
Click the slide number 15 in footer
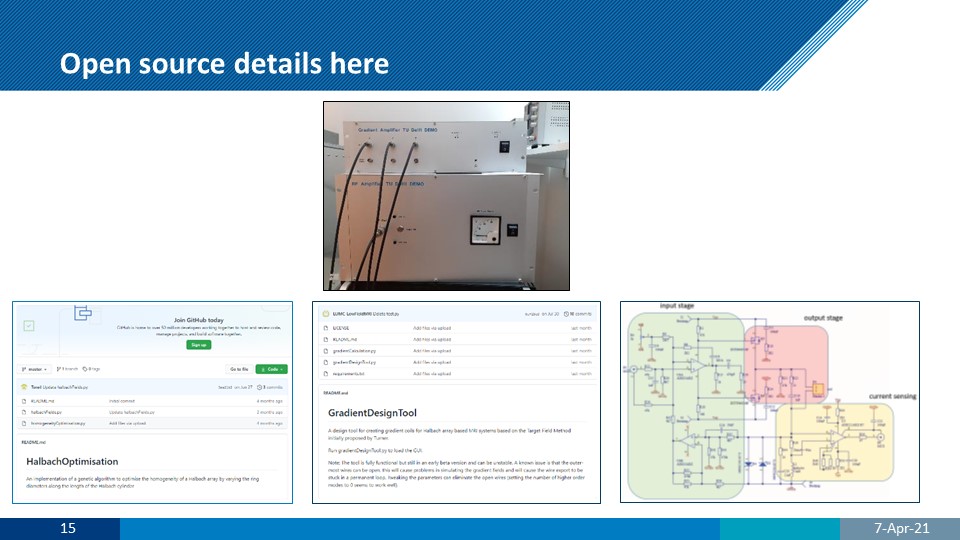pos(68,528)
